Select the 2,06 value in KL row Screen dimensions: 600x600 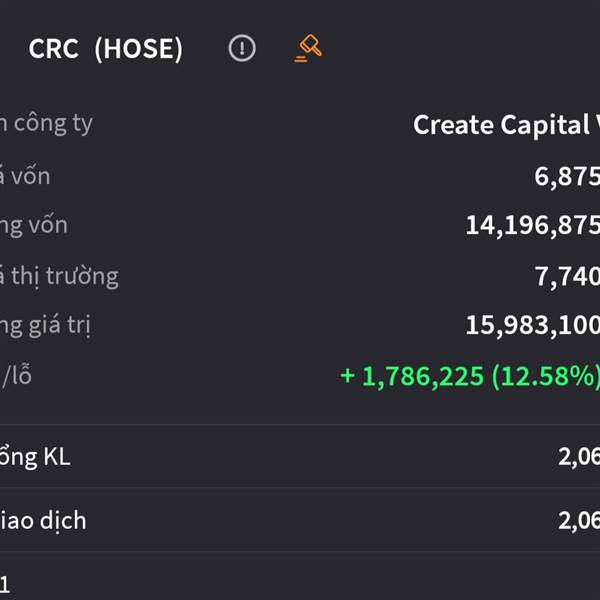[x=579, y=457]
